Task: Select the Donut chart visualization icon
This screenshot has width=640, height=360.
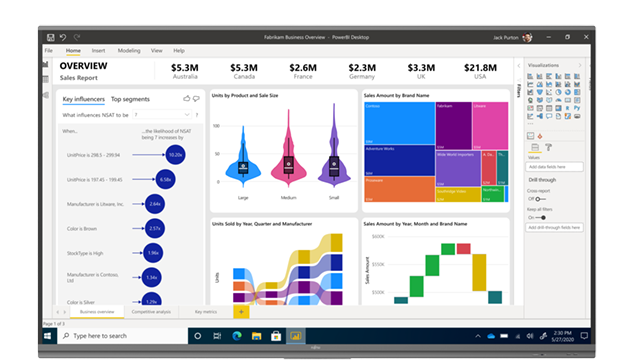Action: 568,92
